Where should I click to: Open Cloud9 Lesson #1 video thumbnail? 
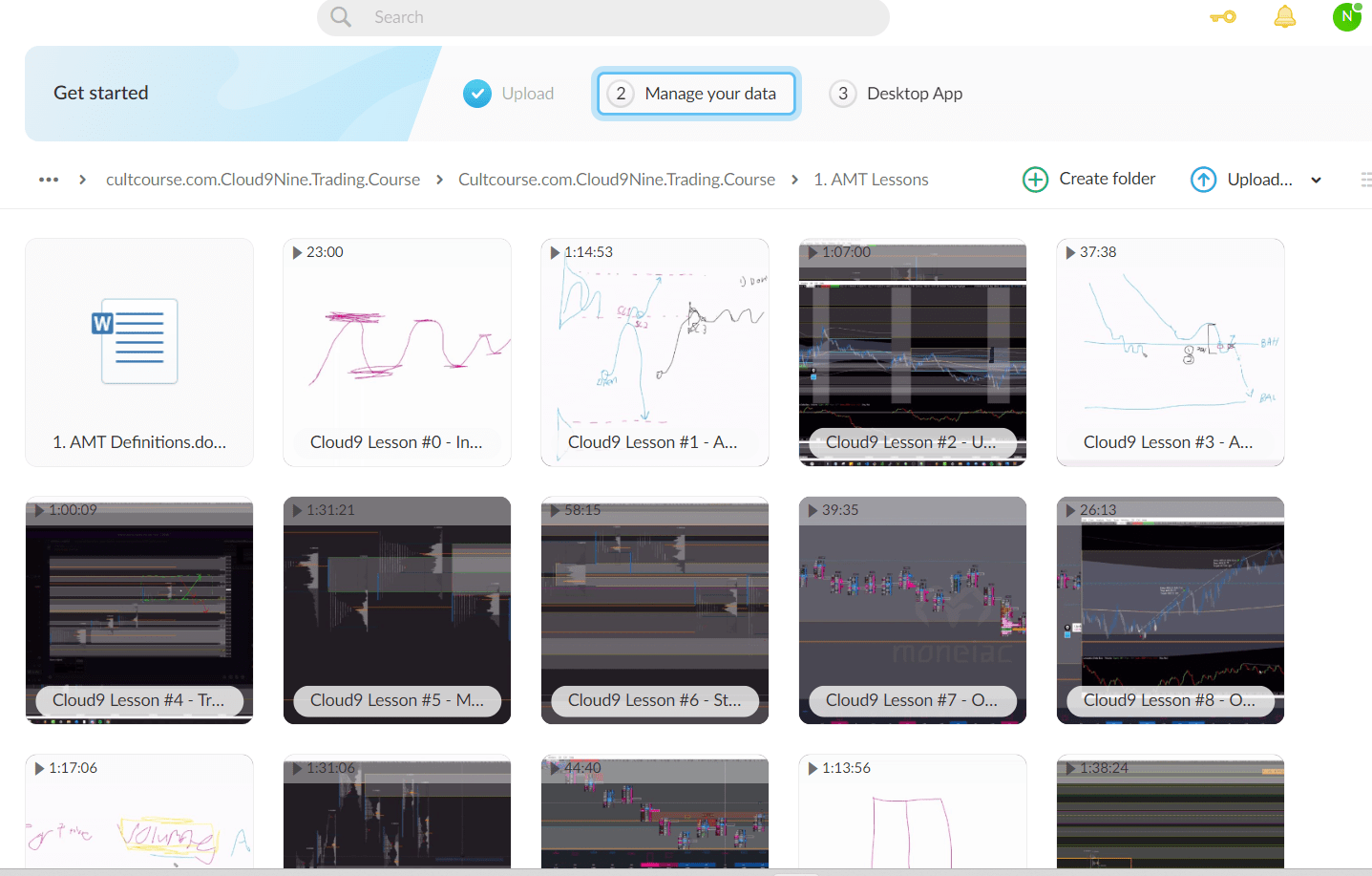pos(655,353)
